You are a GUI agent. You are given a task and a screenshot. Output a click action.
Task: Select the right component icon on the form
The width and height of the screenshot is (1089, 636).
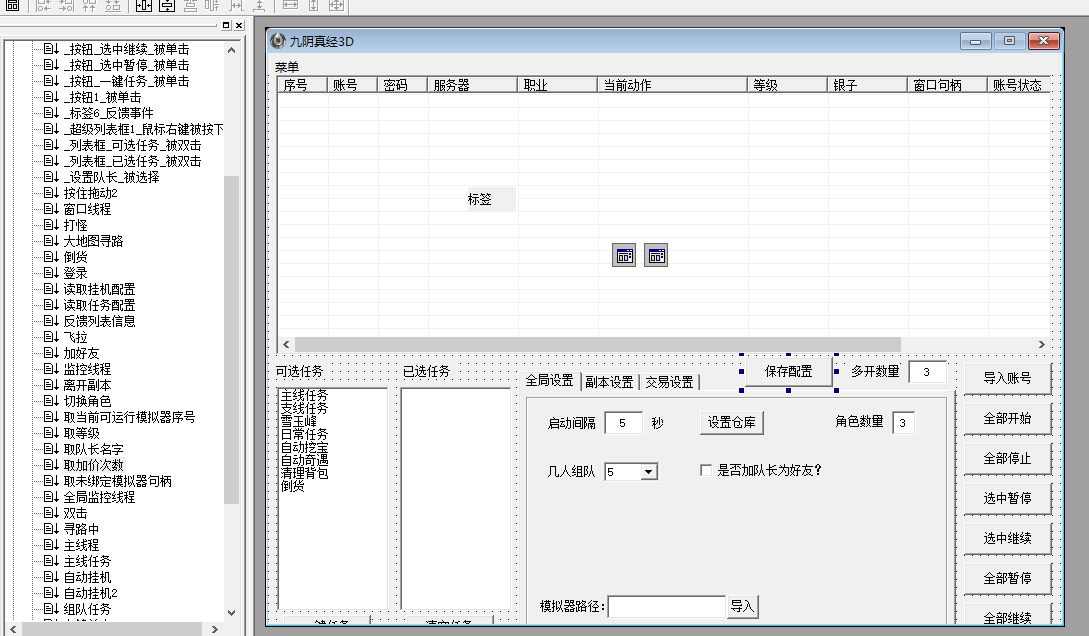(656, 256)
